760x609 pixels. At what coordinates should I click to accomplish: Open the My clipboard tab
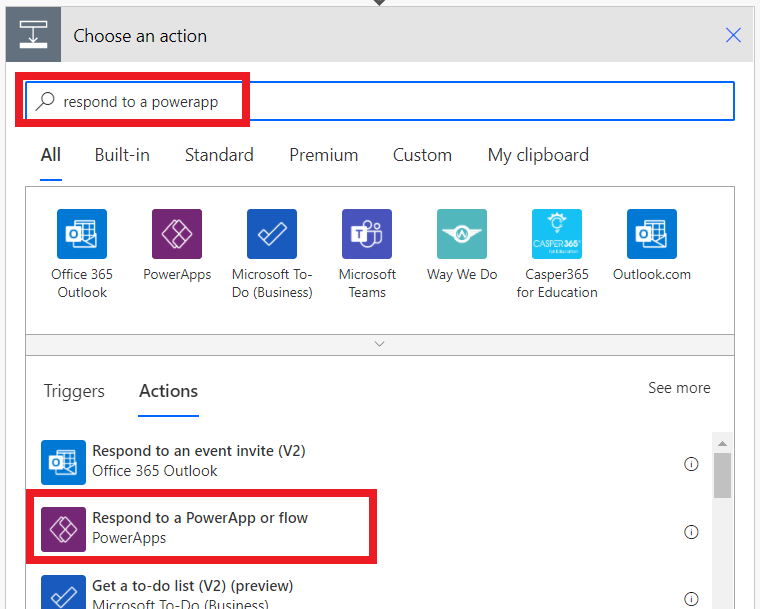(x=538, y=155)
